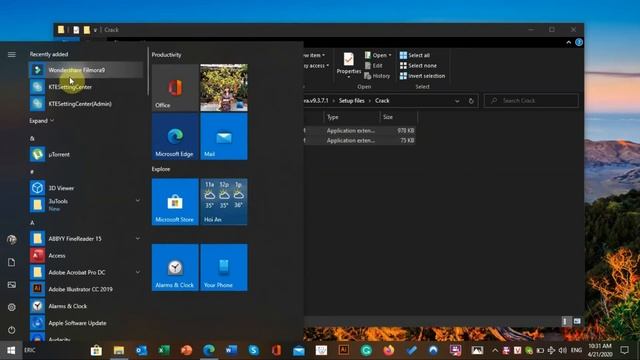Screen dimensions: 640x360
Task: Open Skype from the taskbar
Action: pyautogui.click(x=253, y=350)
